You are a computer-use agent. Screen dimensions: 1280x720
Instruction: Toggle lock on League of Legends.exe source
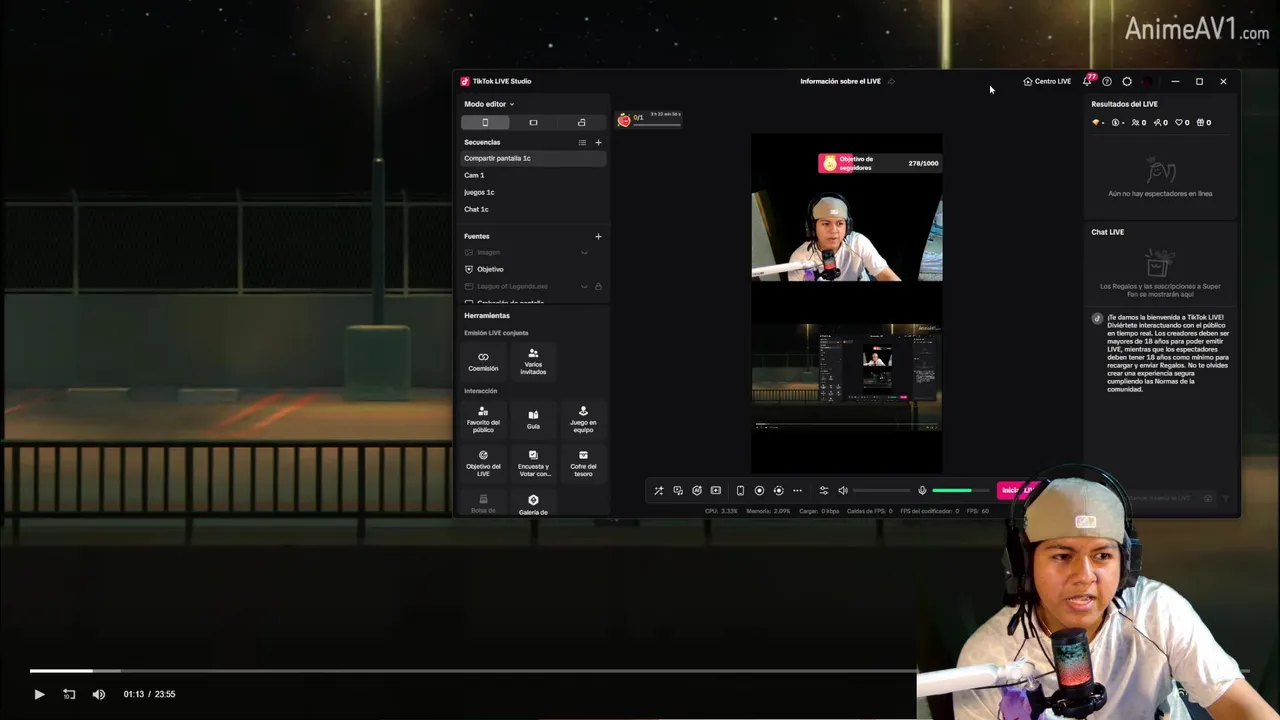[x=598, y=286]
